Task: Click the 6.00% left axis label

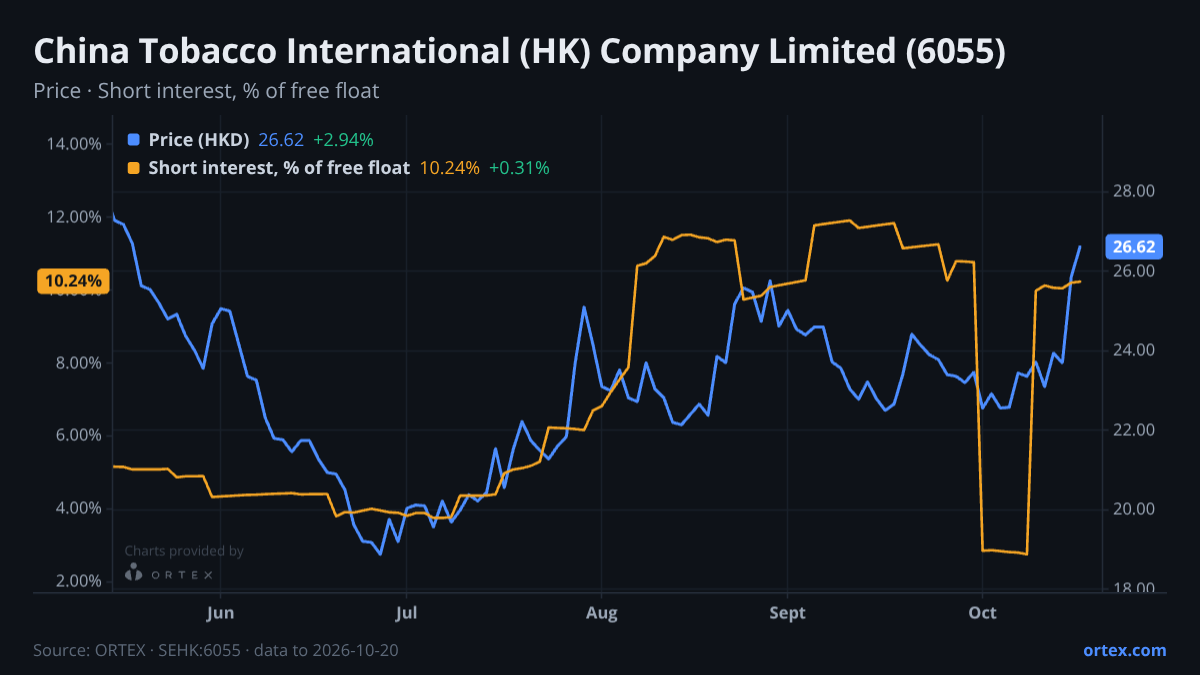Action: [x=78, y=435]
